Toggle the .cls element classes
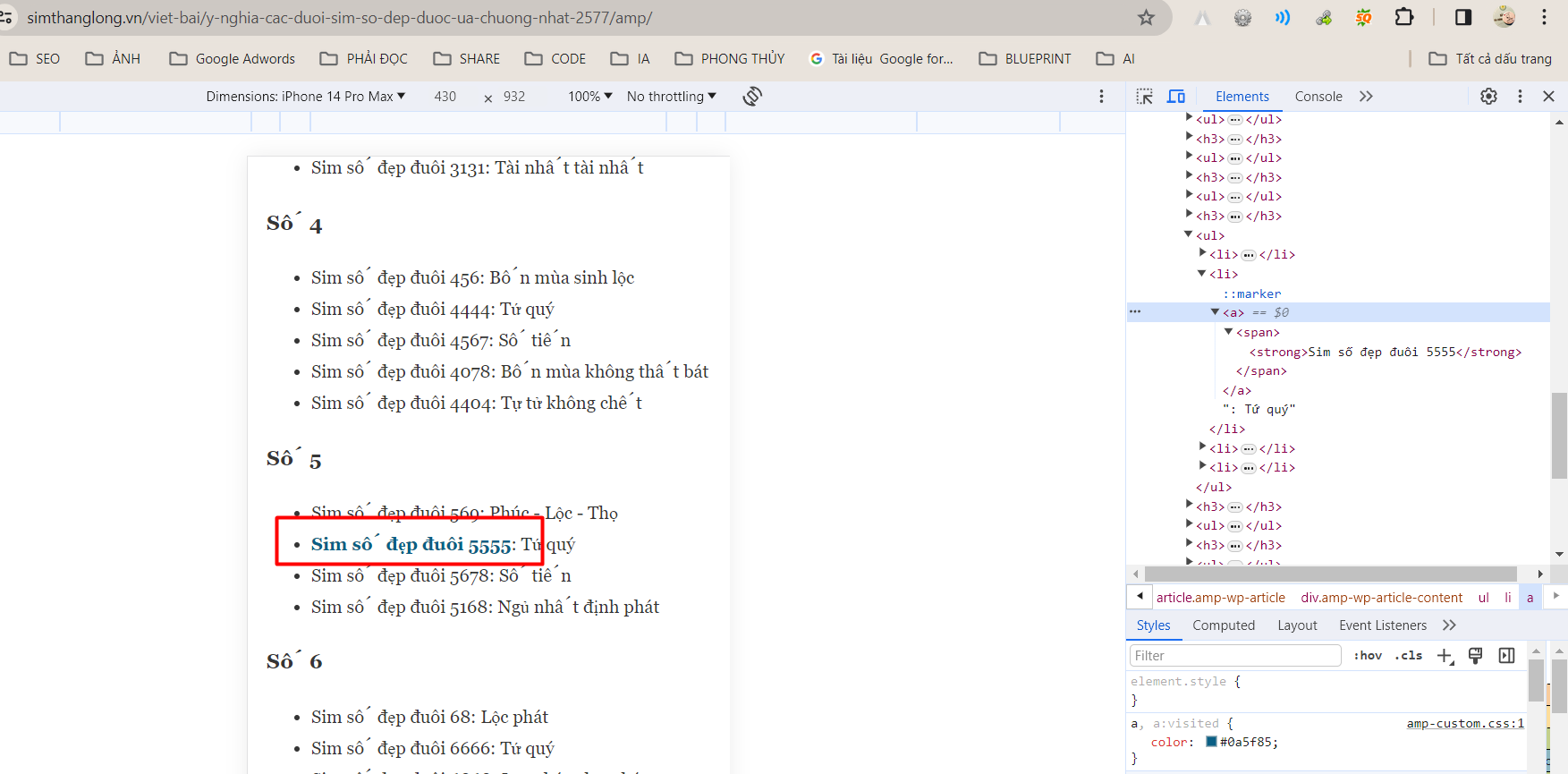Screen dimensions: 1568x774 [x=1409, y=656]
